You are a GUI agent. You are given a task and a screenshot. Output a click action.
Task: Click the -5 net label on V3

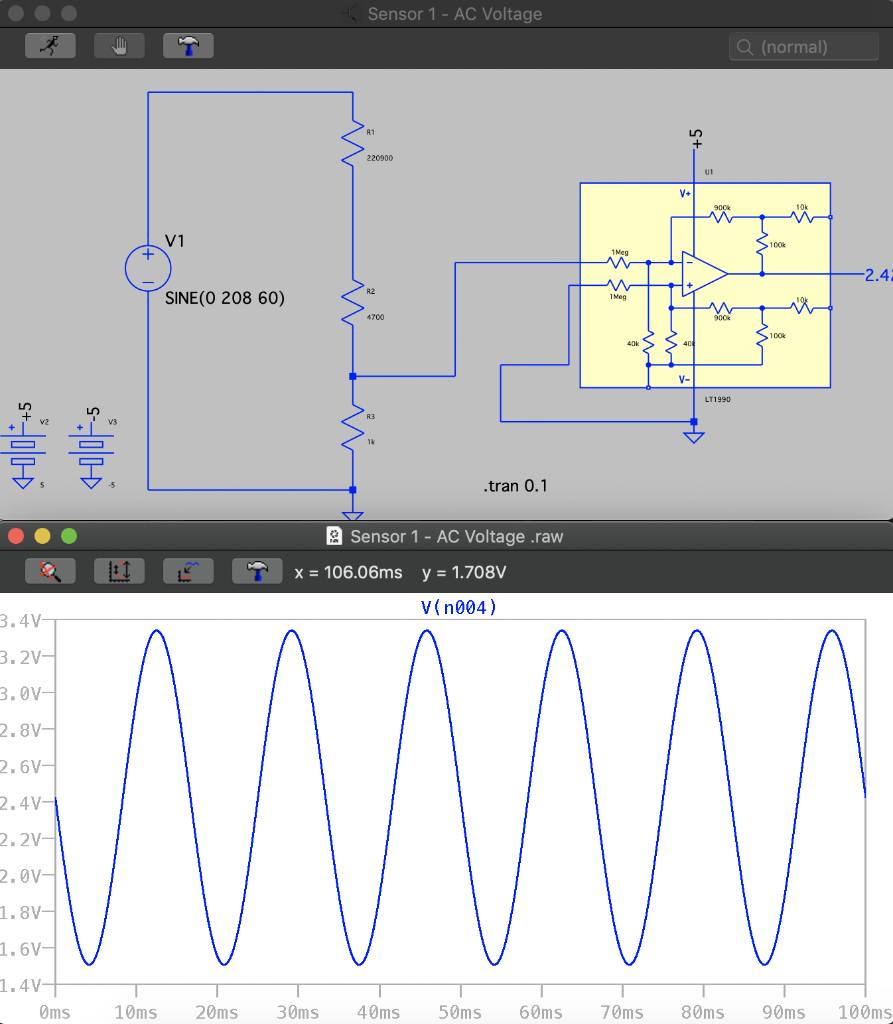pos(93,414)
